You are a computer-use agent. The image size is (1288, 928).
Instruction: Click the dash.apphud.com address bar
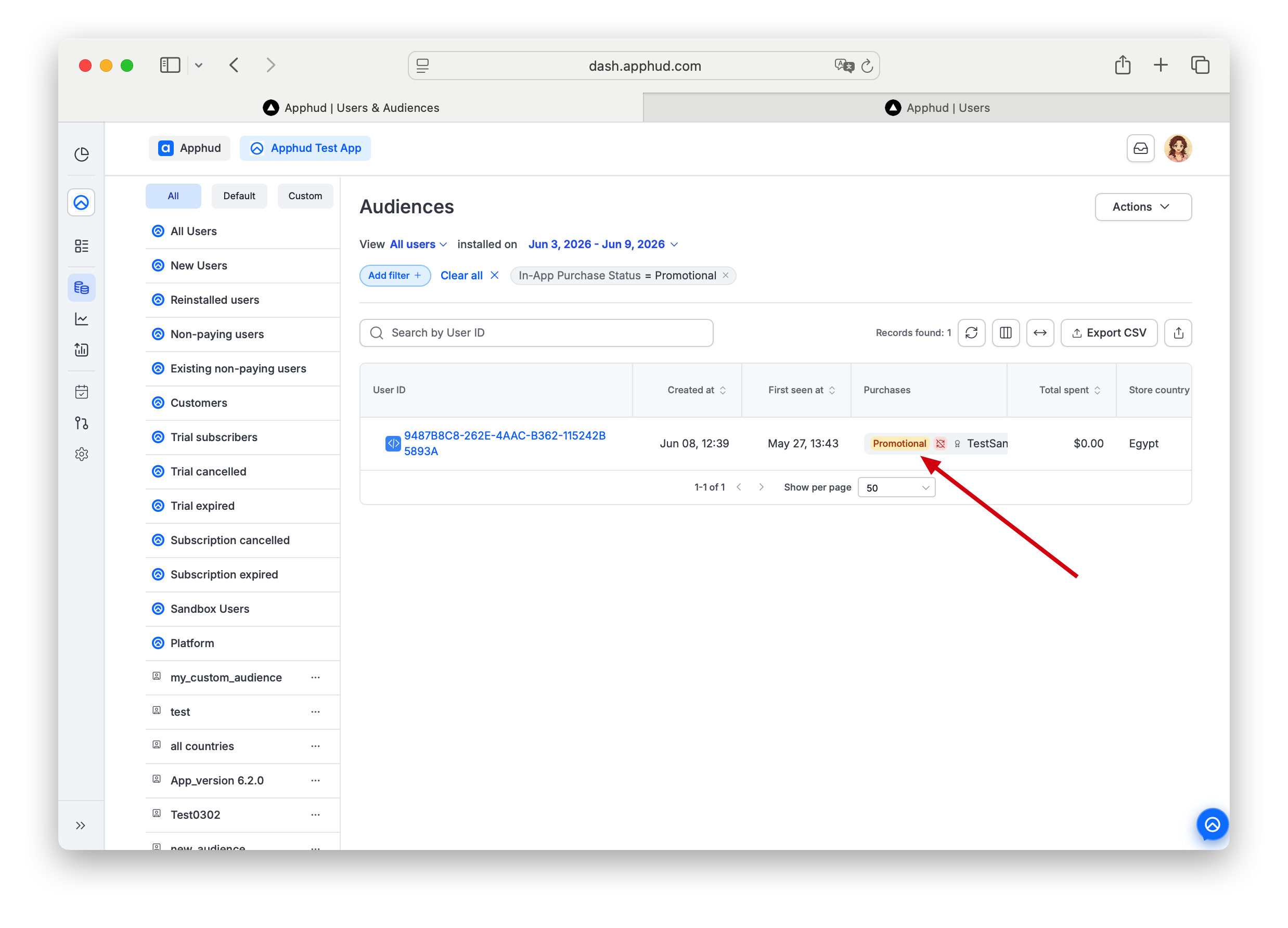643,66
